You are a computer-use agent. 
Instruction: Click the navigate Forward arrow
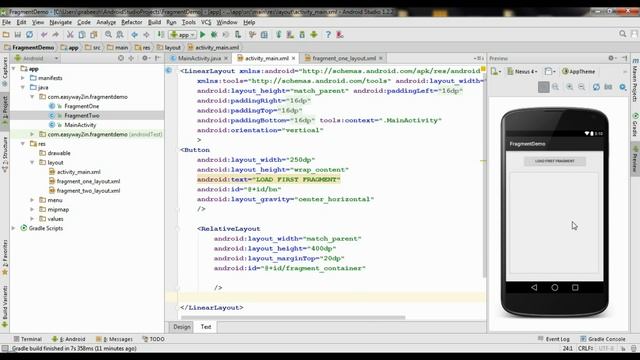[x=146, y=35]
